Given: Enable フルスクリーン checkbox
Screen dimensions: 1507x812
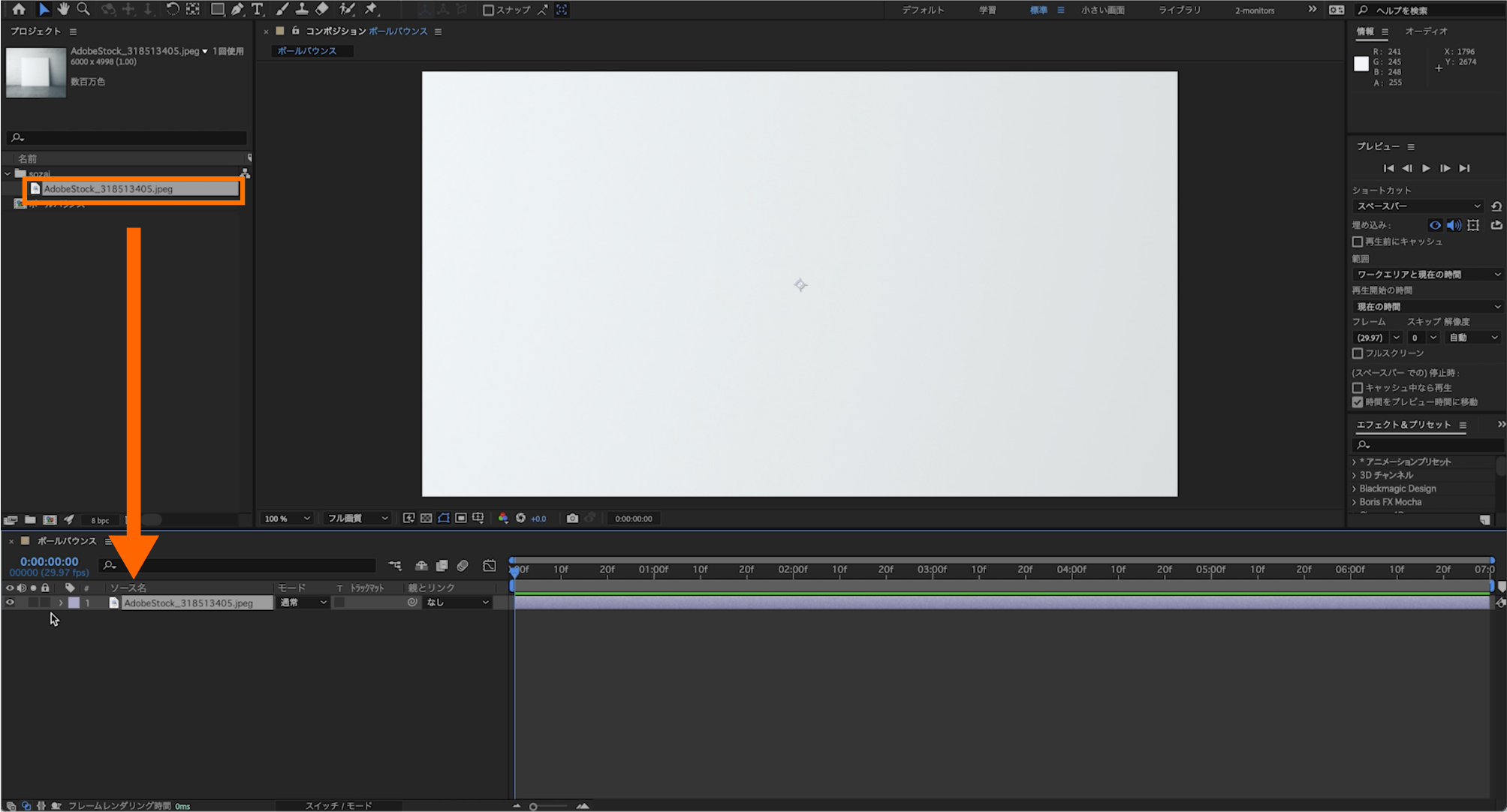Looking at the screenshot, I should pyautogui.click(x=1358, y=353).
